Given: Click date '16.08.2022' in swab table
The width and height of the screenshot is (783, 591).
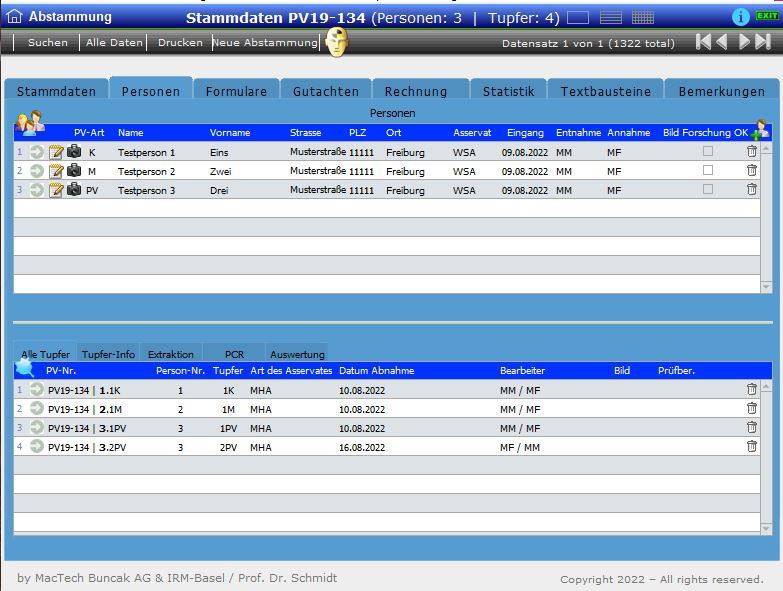Looking at the screenshot, I should coord(362,447).
